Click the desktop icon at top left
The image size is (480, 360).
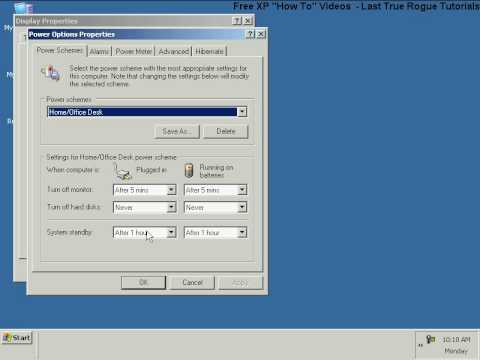click(23, 7)
